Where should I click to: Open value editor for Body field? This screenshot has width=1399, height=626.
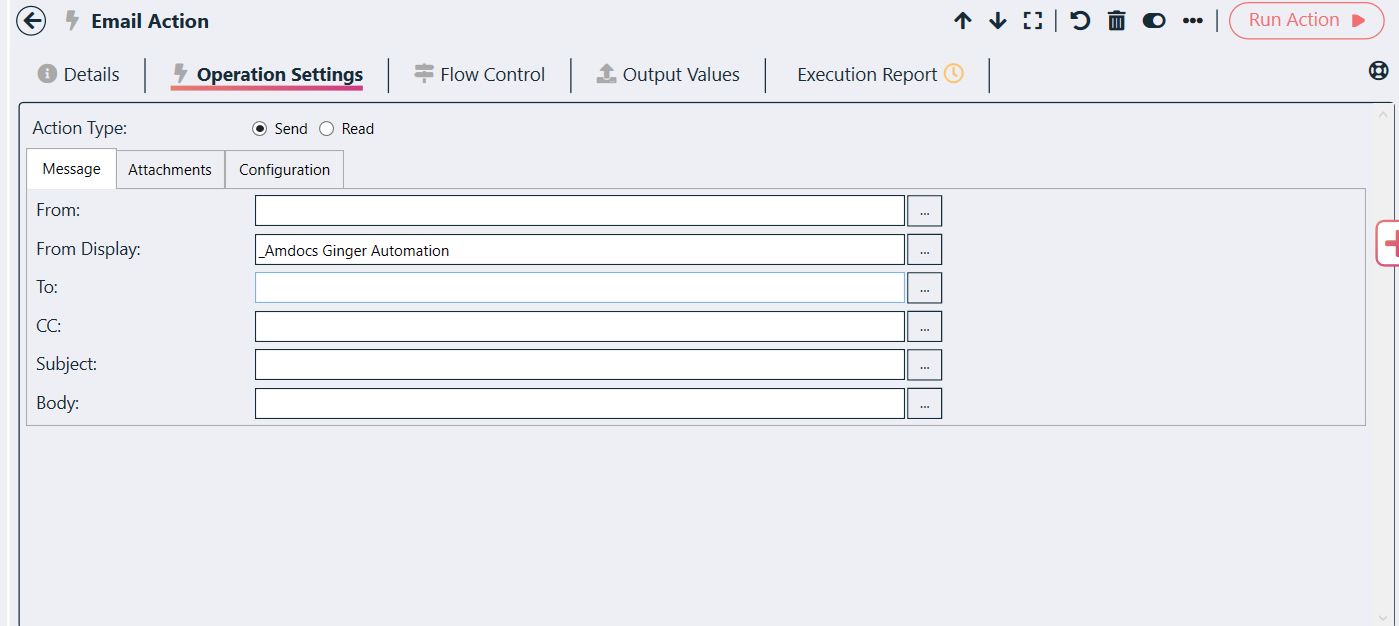pyautogui.click(x=925, y=404)
